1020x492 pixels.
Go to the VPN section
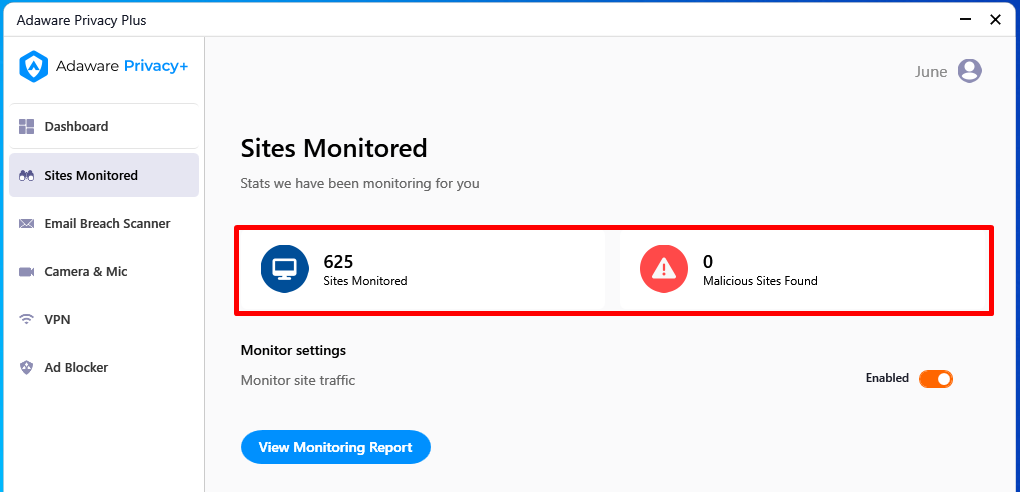point(104,320)
